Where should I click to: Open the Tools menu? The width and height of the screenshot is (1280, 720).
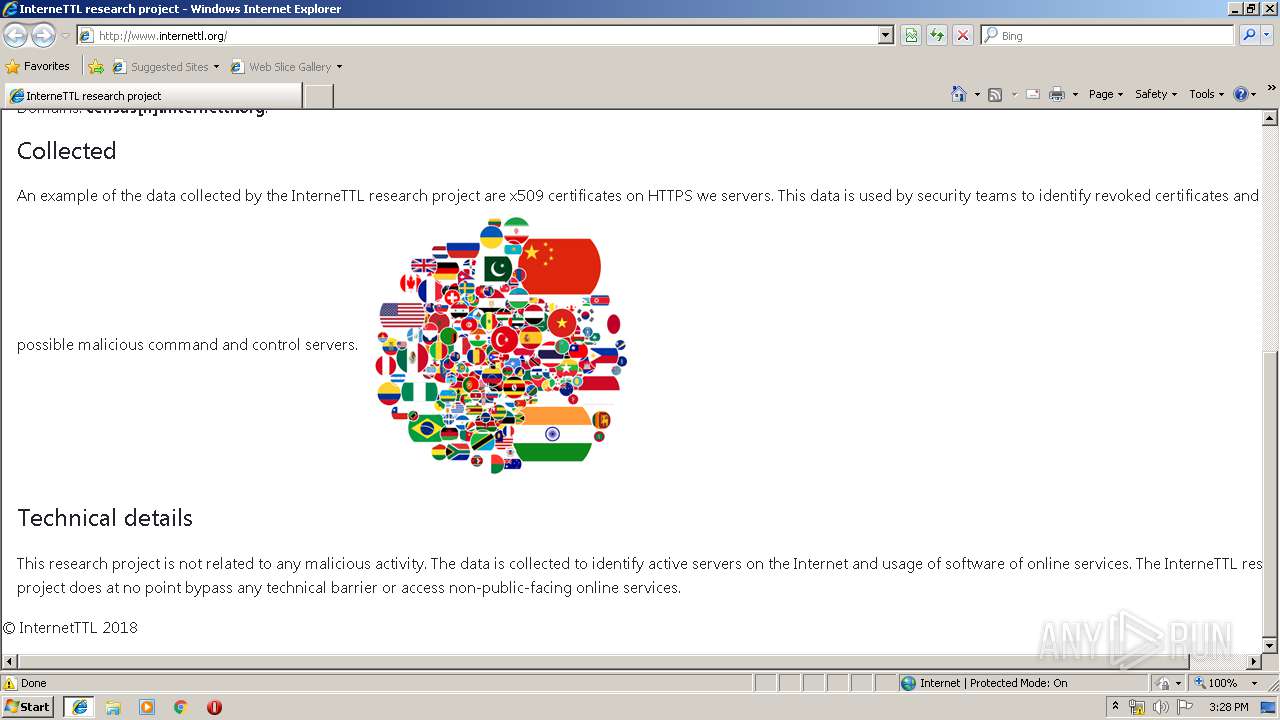coord(1207,94)
